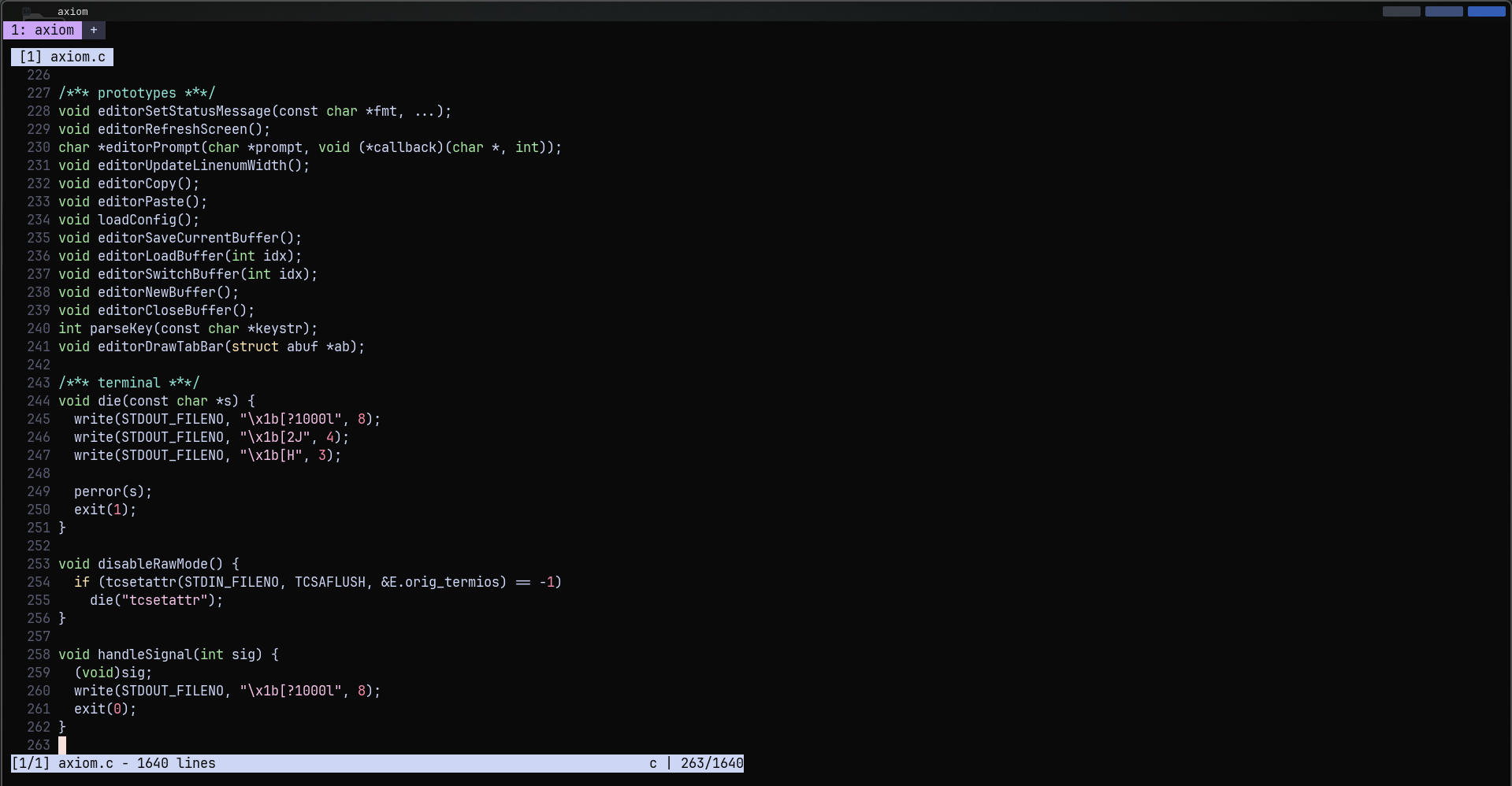Click the middle window control button
Viewport: 1512px width, 786px height.
pos(1443,11)
